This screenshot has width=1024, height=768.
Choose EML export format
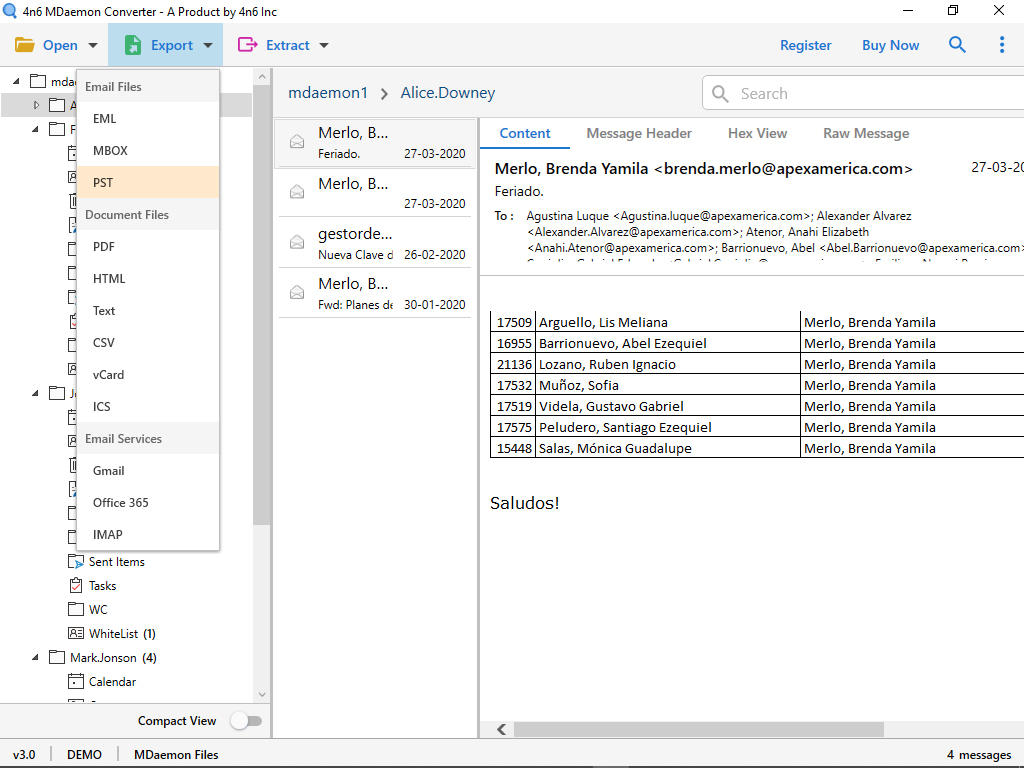pos(148,118)
